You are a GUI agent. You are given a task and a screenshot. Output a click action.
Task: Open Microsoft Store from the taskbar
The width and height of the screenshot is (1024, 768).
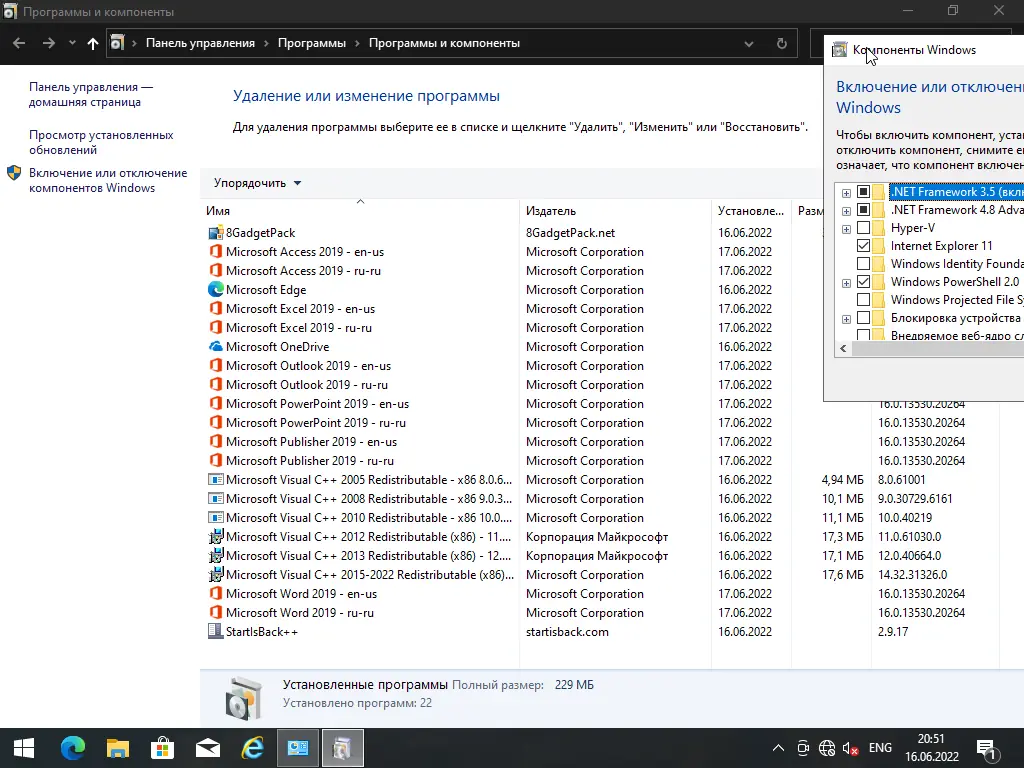coord(160,747)
